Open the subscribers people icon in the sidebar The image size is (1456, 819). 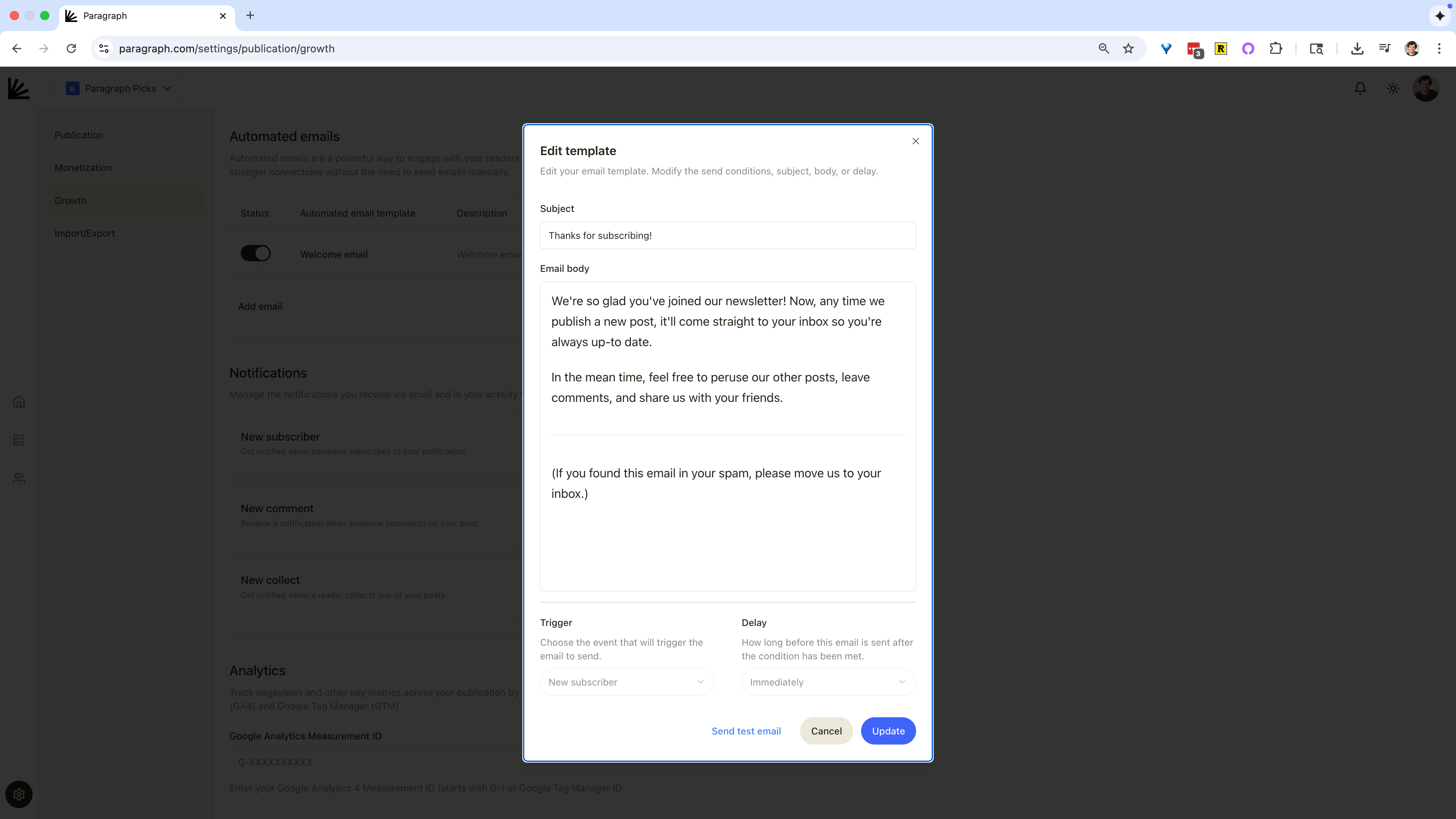pyautogui.click(x=19, y=478)
